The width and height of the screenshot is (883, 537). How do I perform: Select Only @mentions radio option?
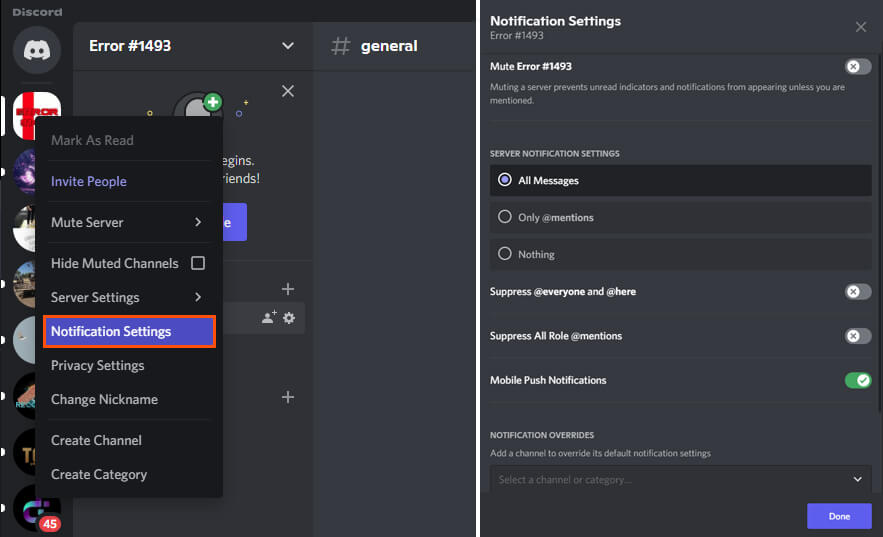(680, 217)
